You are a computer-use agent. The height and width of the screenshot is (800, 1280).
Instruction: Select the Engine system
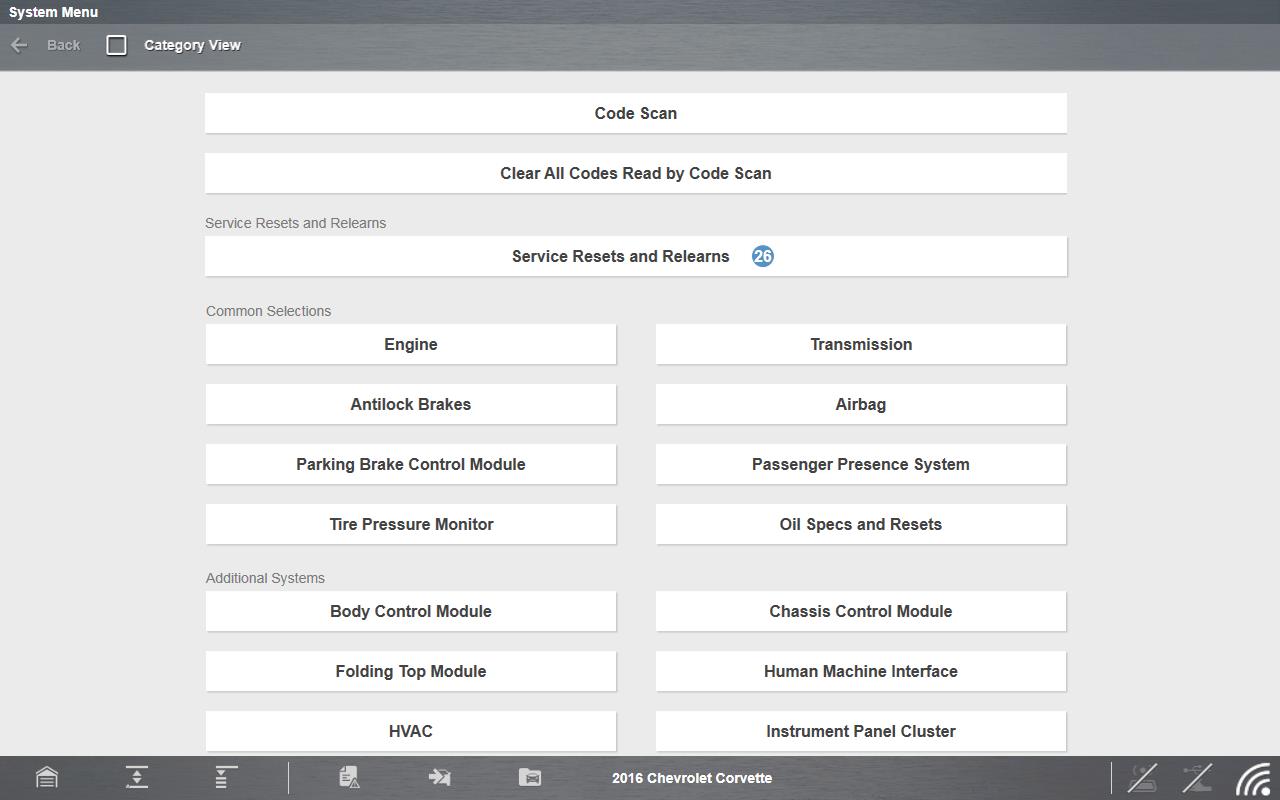[411, 344]
